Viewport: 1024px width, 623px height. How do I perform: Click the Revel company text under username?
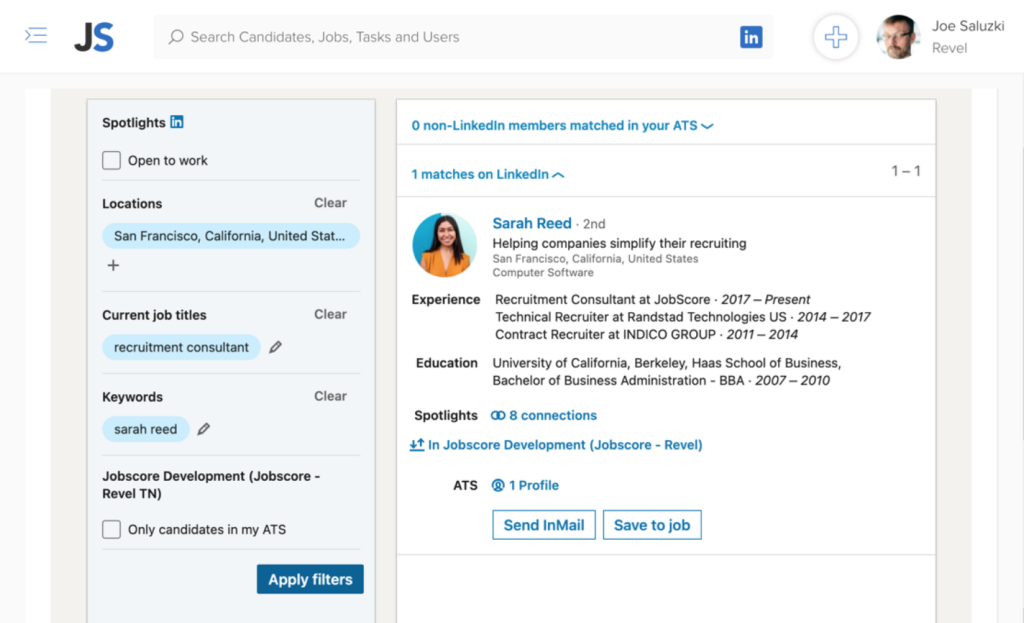tap(949, 48)
